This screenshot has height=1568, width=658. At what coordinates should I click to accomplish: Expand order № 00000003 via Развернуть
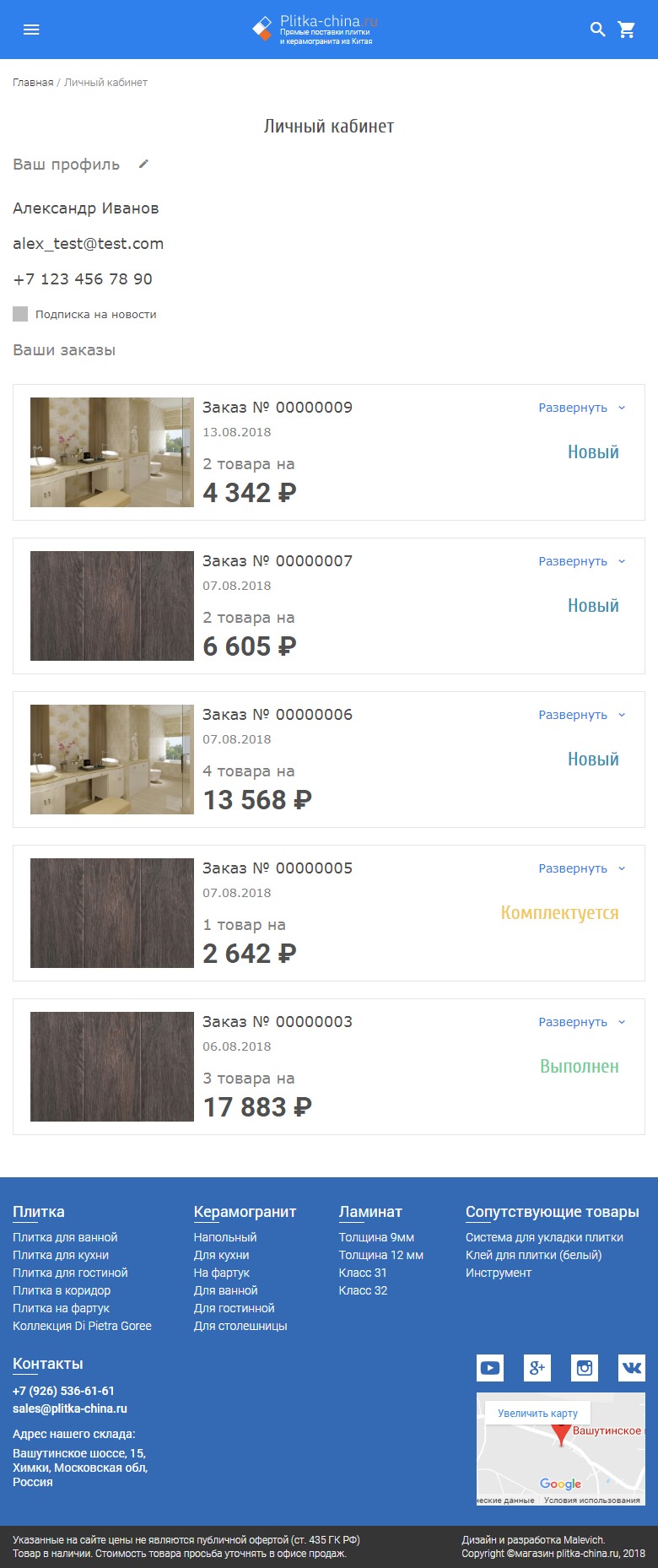582,1022
